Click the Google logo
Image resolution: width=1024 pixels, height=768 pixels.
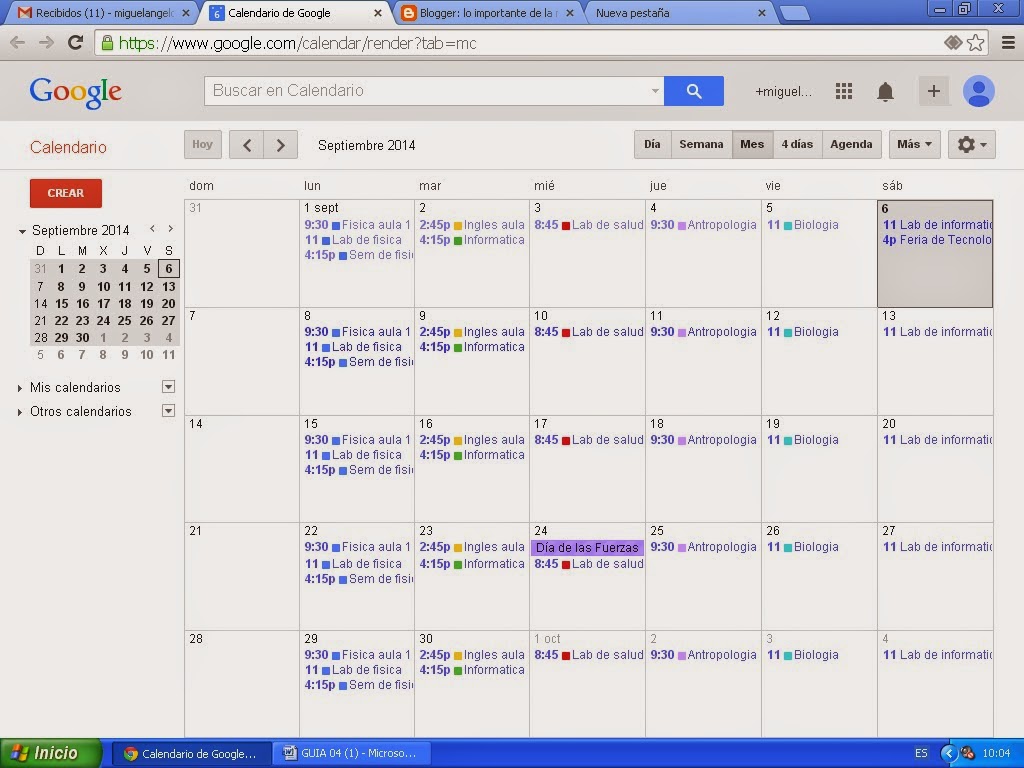click(76, 93)
